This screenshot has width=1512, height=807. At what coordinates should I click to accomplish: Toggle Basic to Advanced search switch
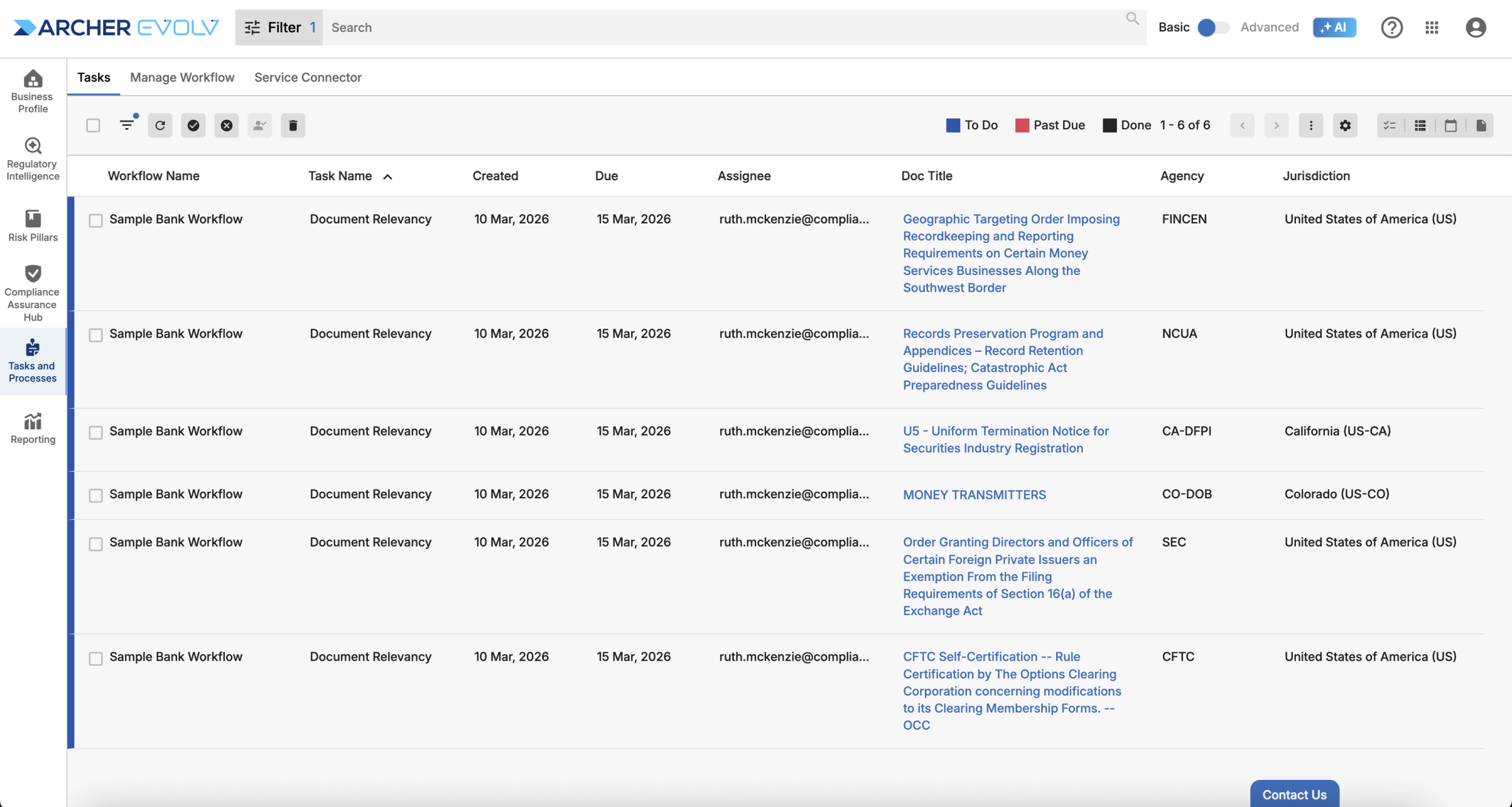1213,27
